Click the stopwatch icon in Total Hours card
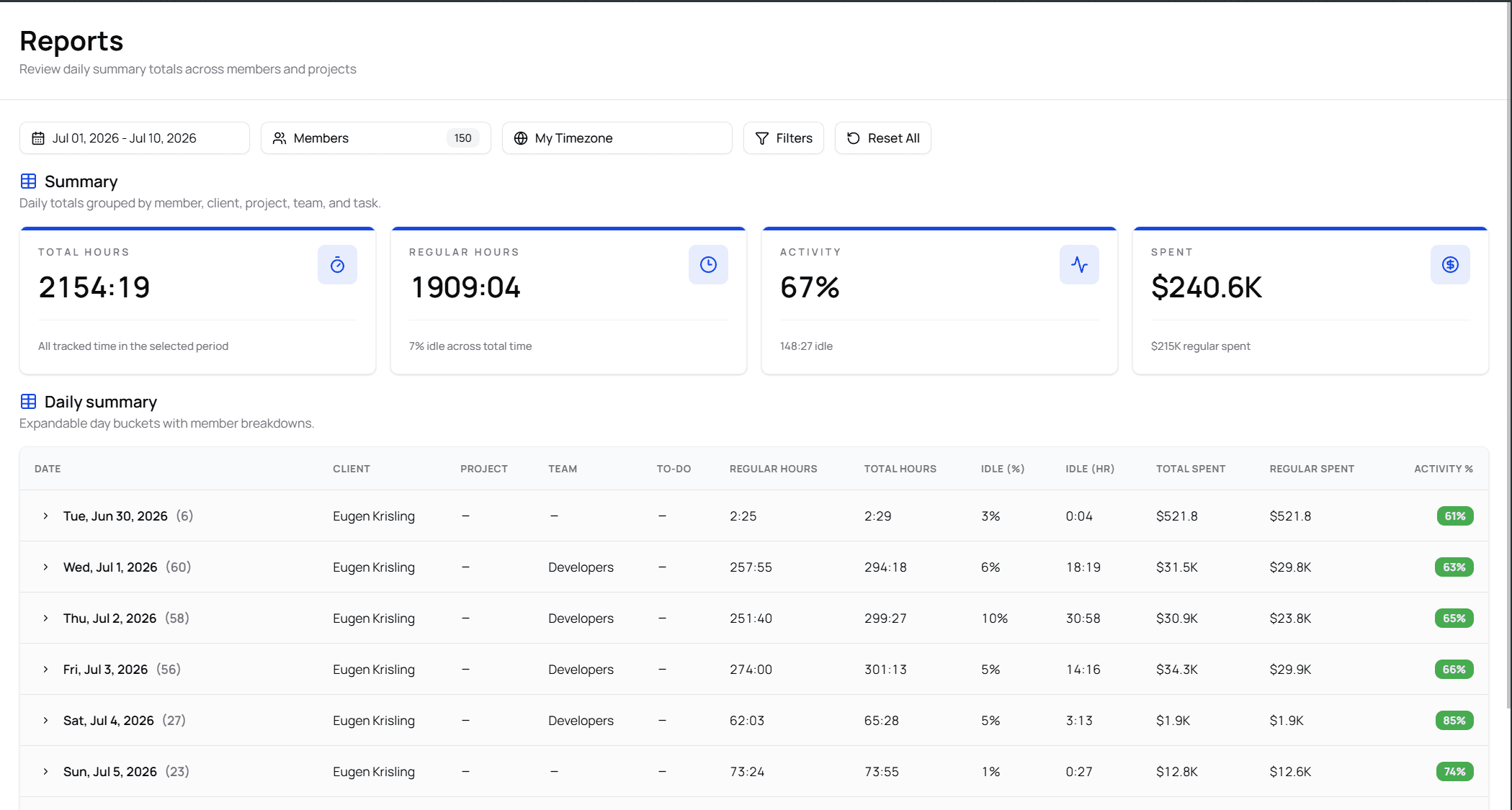The width and height of the screenshot is (1512, 810). click(337, 265)
